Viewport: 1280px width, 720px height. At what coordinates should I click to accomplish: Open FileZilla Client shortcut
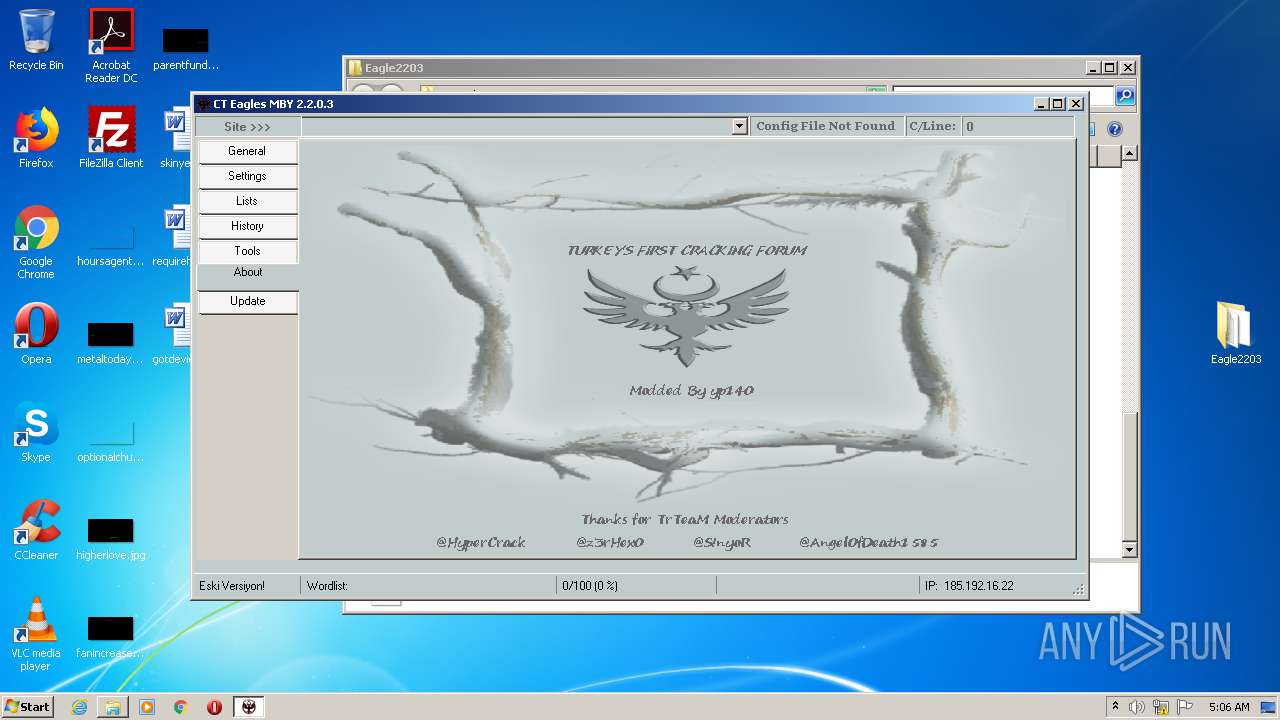pyautogui.click(x=111, y=138)
